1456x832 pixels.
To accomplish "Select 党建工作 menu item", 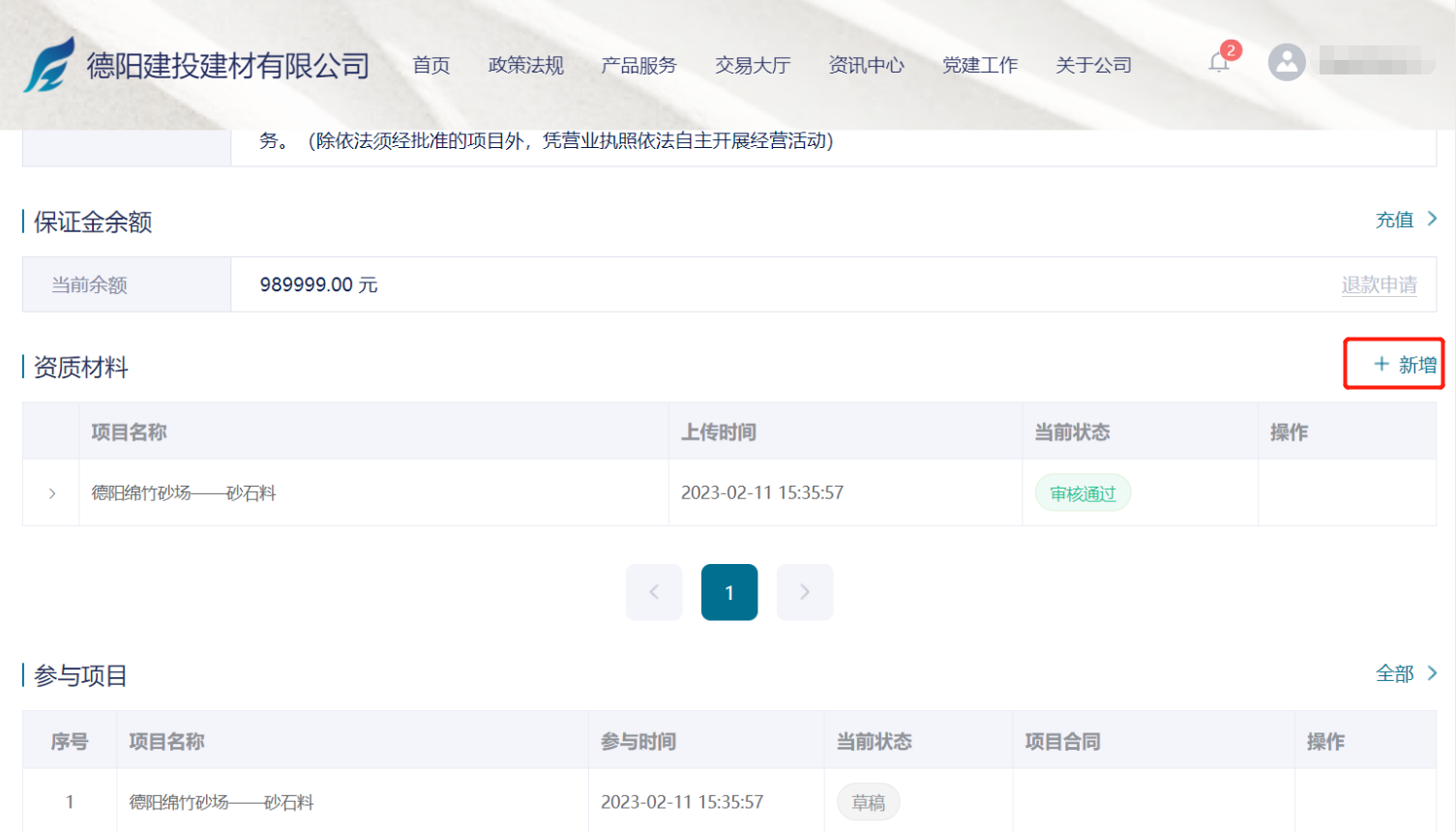I will click(980, 65).
